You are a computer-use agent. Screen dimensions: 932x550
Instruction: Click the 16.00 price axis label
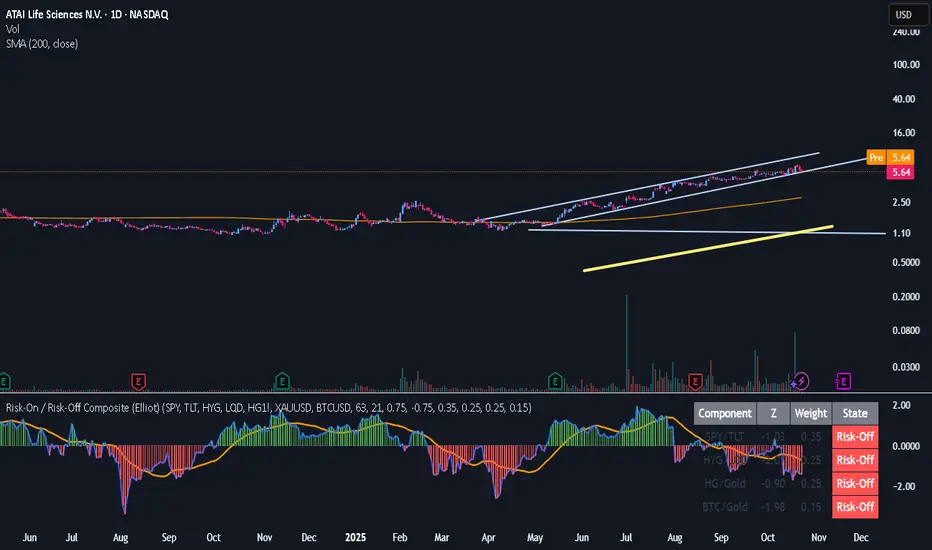click(x=903, y=133)
